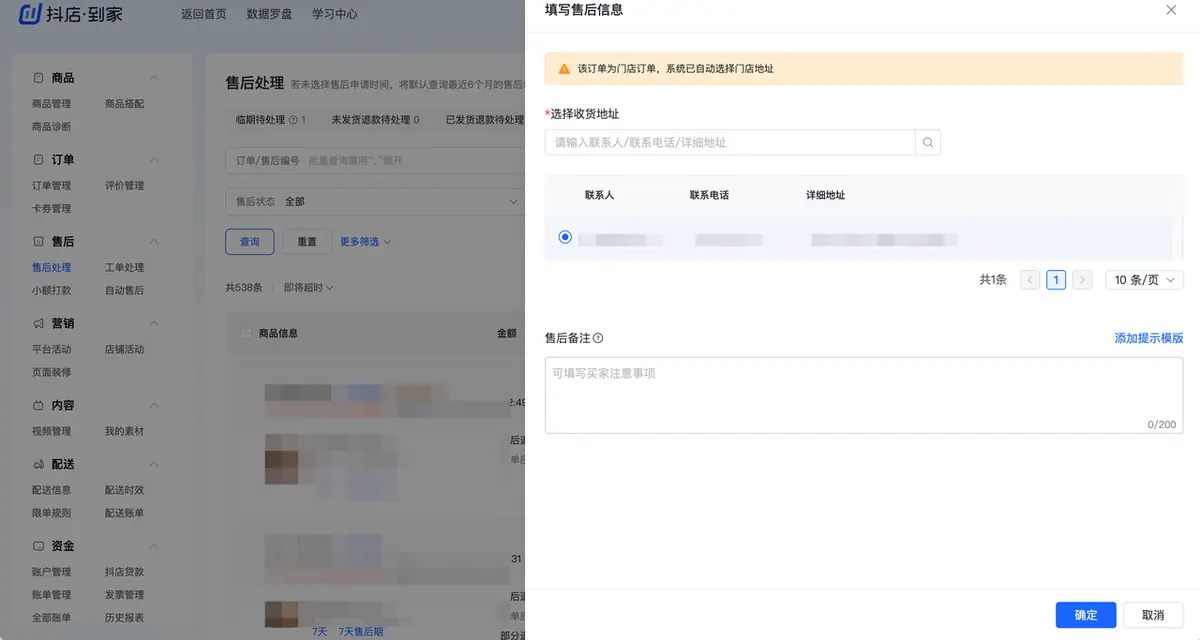Collapse the 售后 sidebar section chevron
Image resolution: width=1200 pixels, height=640 pixels.
tap(154, 242)
